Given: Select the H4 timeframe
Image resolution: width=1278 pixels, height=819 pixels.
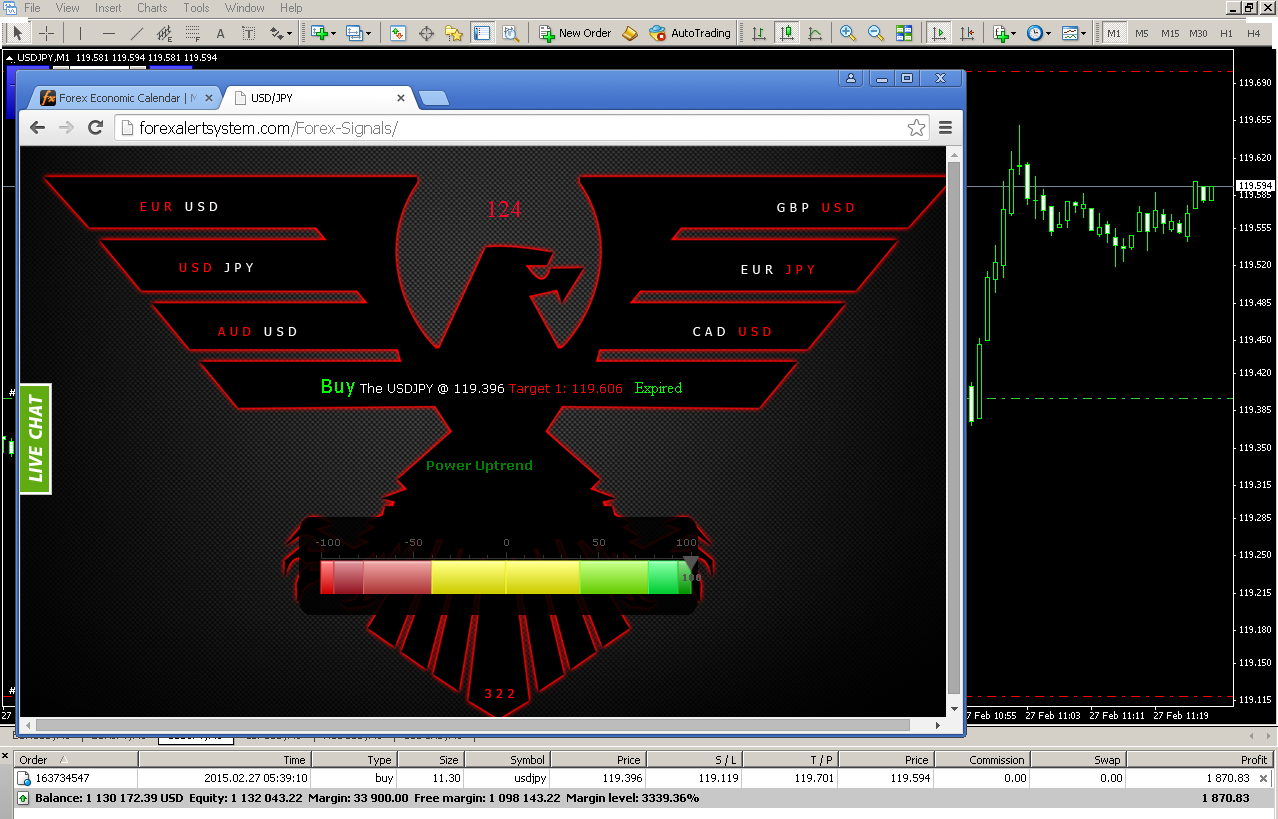Looking at the screenshot, I should pyautogui.click(x=1253, y=33).
